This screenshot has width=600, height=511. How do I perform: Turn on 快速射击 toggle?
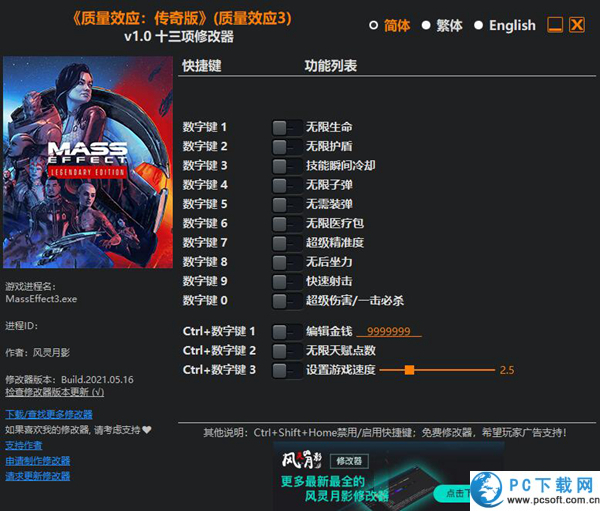tap(287, 282)
